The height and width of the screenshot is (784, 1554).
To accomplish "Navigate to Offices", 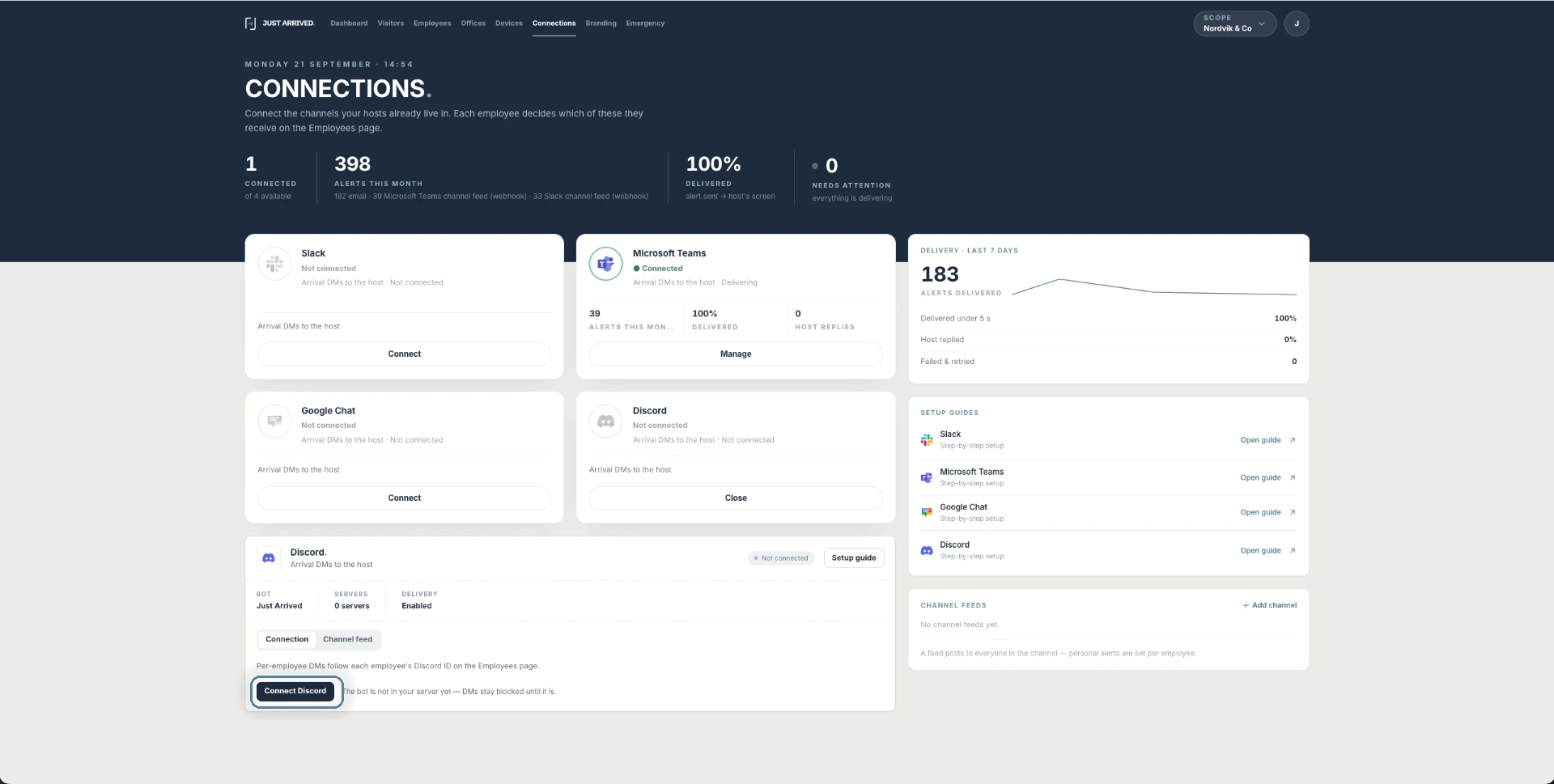I will coord(473,23).
